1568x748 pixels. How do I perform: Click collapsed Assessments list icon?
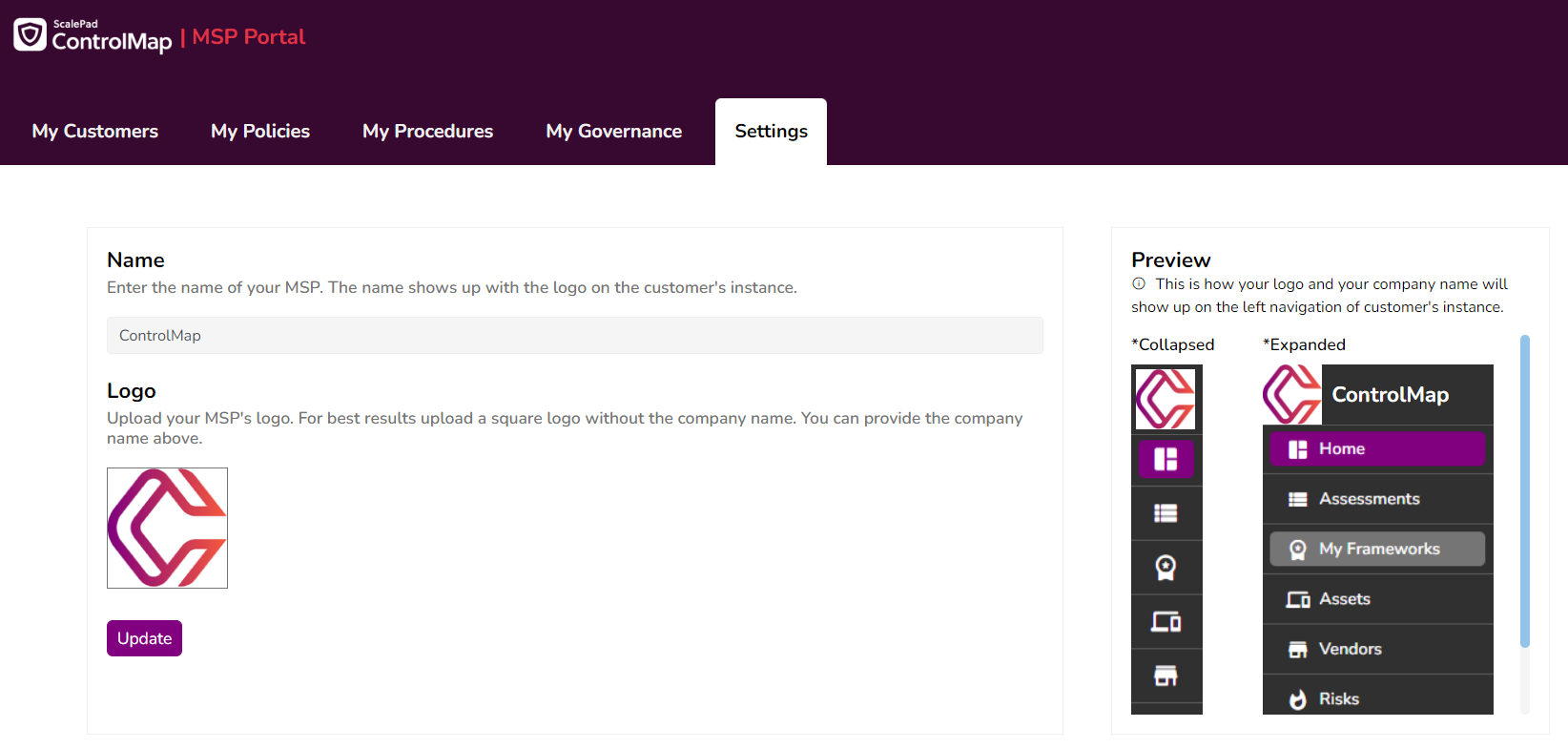pyautogui.click(x=1166, y=513)
